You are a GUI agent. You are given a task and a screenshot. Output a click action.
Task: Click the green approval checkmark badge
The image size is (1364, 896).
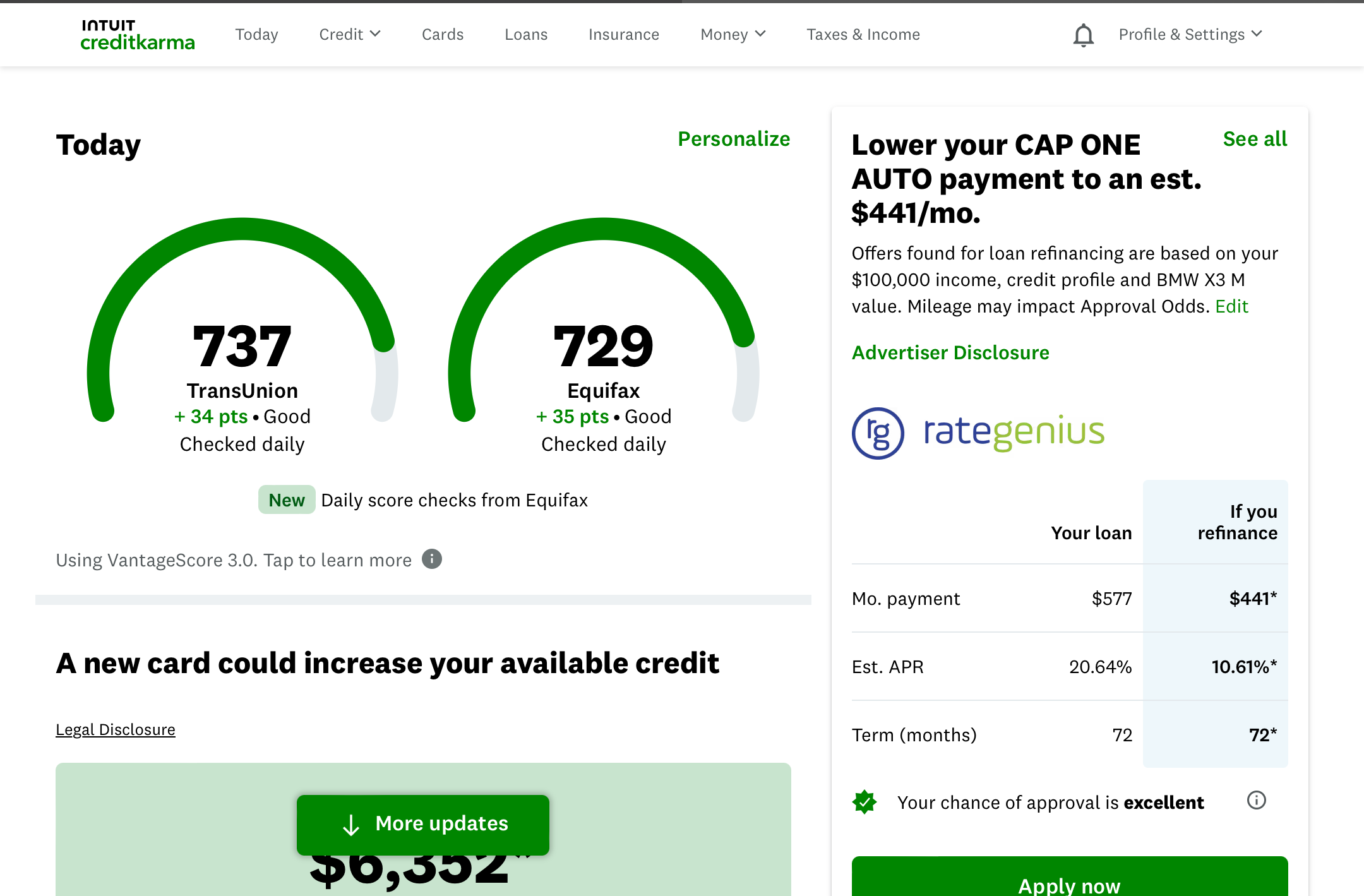pyautogui.click(x=864, y=802)
